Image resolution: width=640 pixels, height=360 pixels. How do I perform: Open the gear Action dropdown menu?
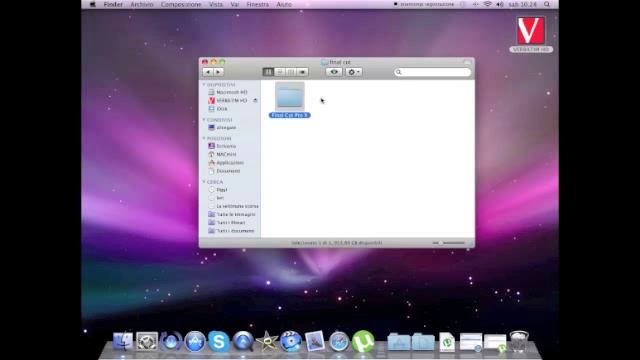click(x=353, y=72)
